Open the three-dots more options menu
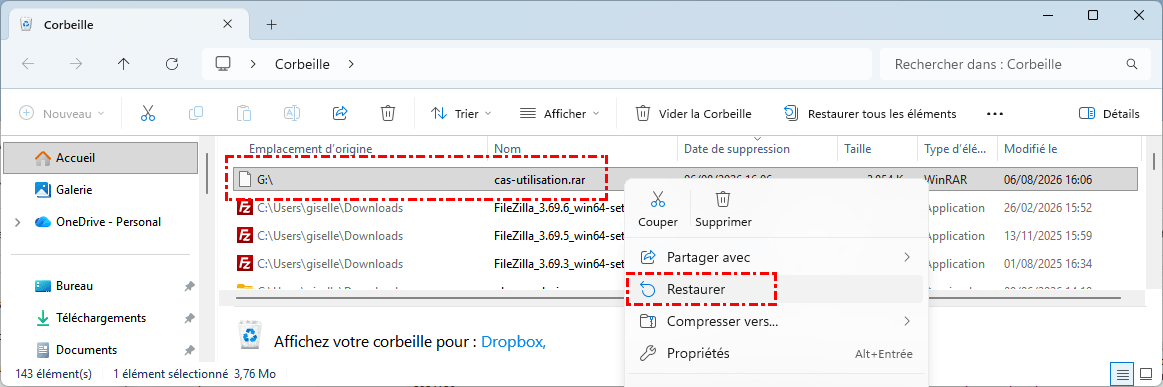This screenshot has width=1163, height=387. [x=995, y=114]
